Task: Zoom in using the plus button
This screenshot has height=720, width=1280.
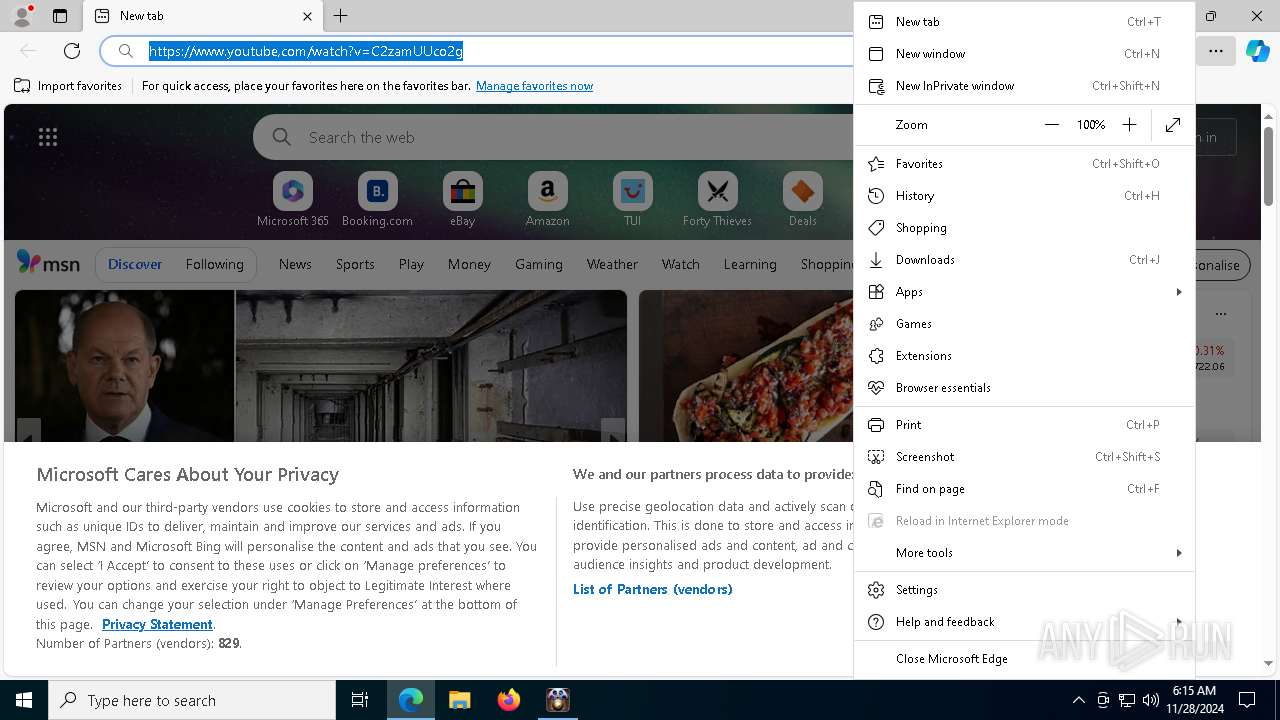Action: [1129, 125]
